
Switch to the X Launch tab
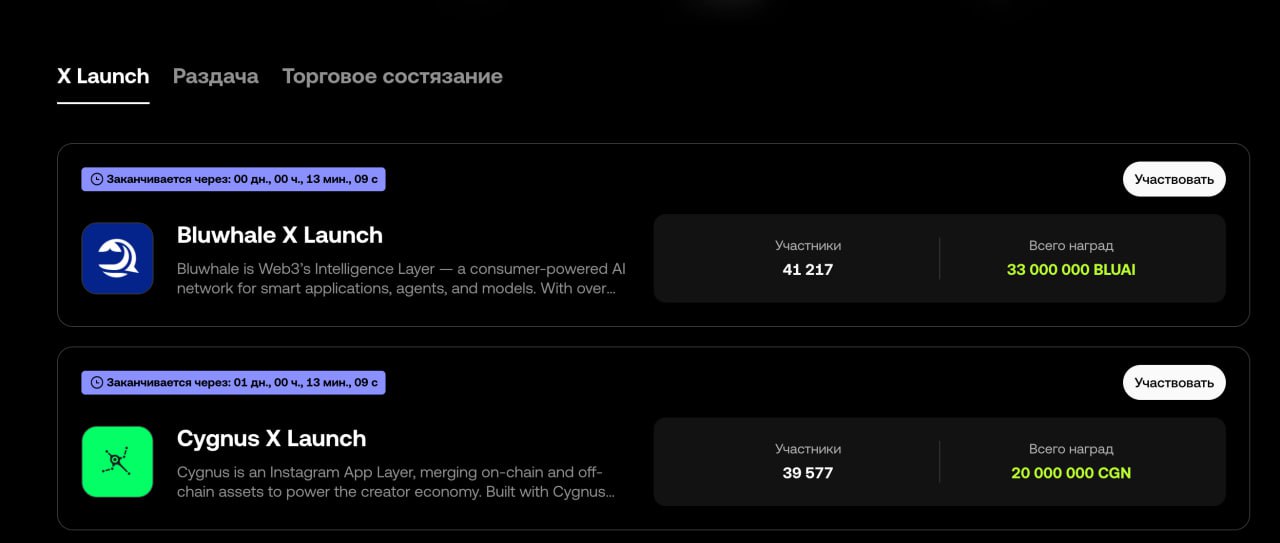(x=103, y=76)
